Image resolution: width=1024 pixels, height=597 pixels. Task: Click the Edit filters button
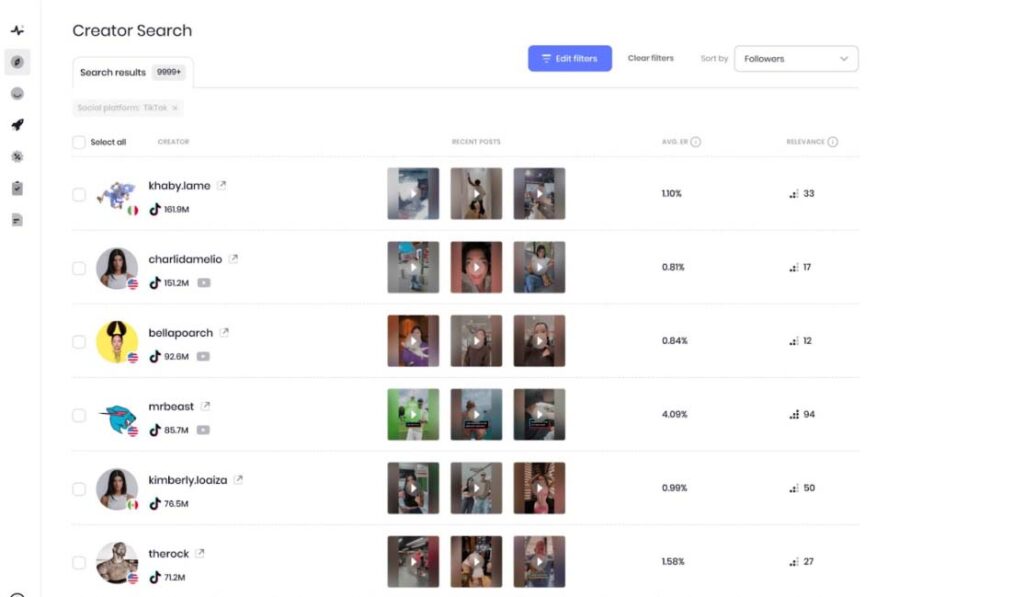click(x=569, y=58)
